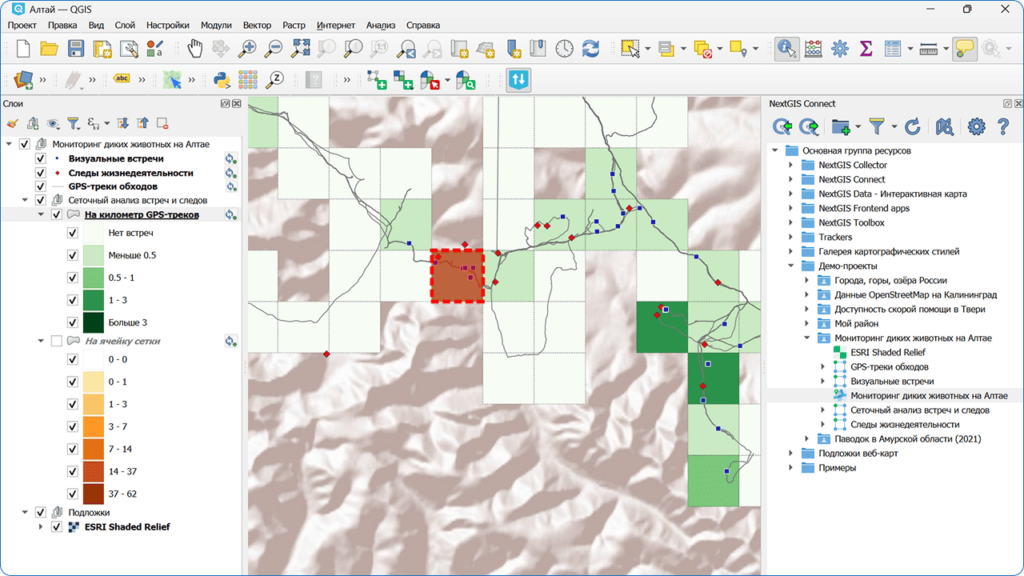The height and width of the screenshot is (576, 1024).
Task: Select the Identify Features tool
Action: pos(786,47)
